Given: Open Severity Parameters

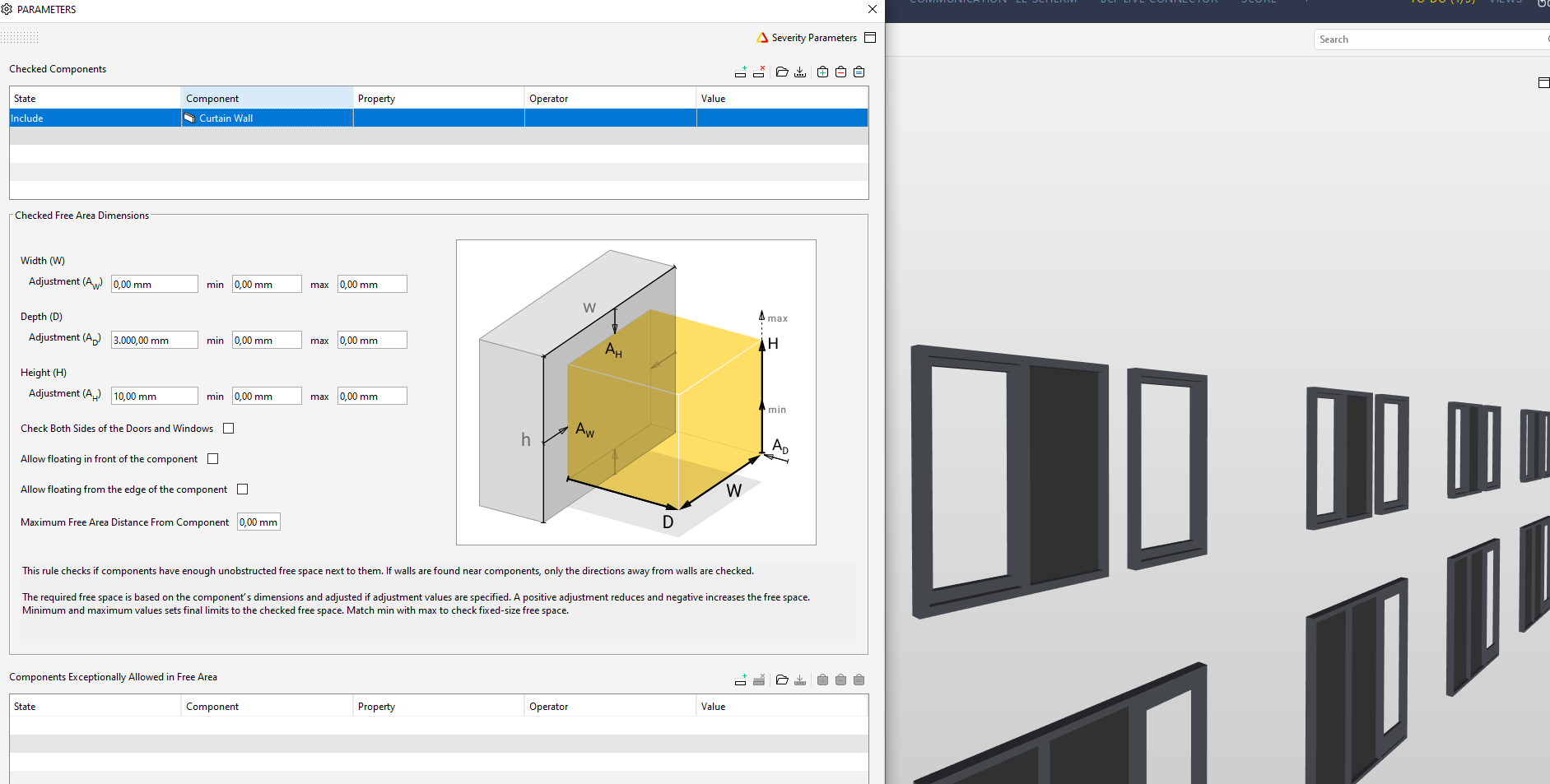Looking at the screenshot, I should 807,38.
